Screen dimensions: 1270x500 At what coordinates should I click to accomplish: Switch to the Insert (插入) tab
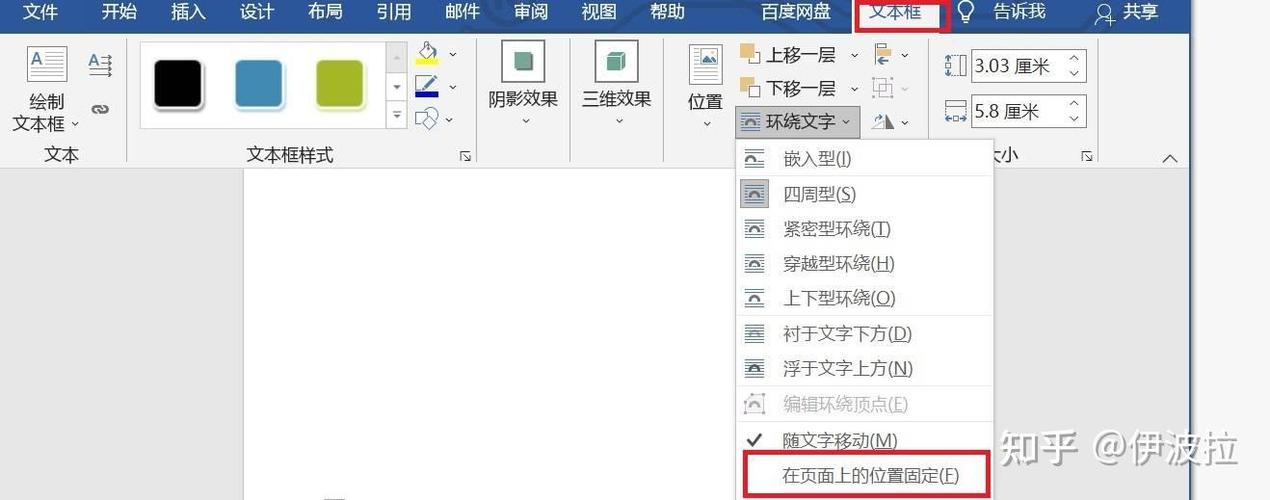point(188,12)
